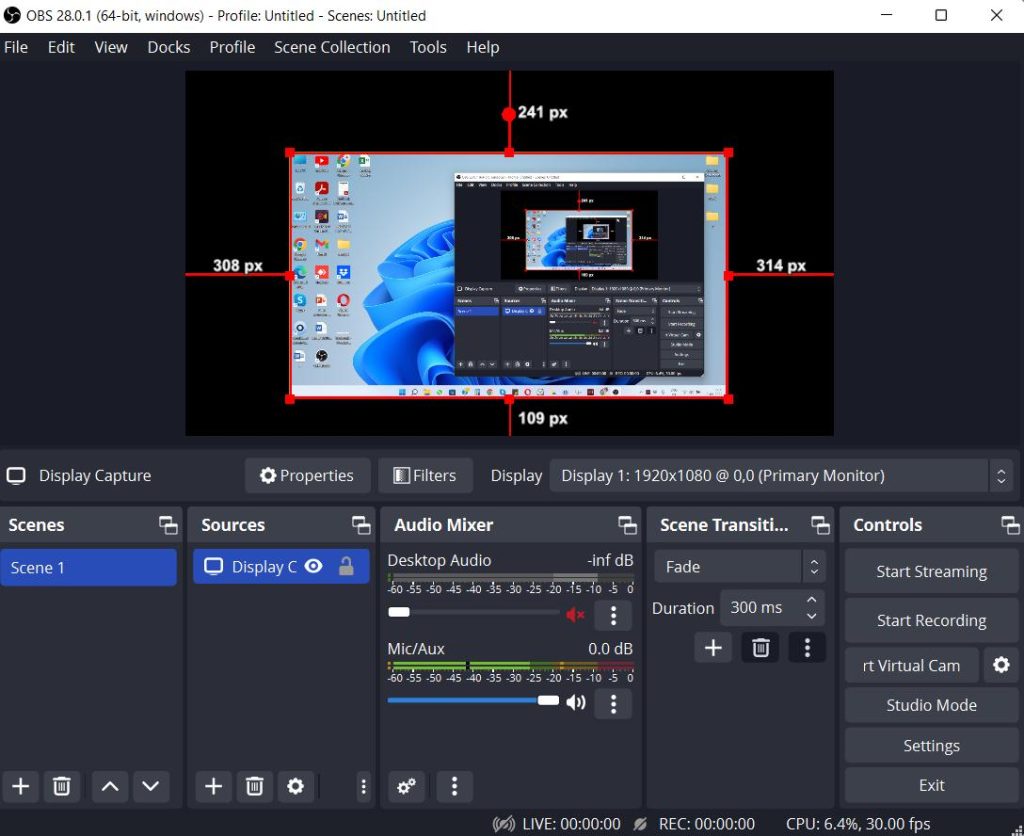1024x836 pixels.
Task: Move scene up with arrow icon
Action: 110,786
